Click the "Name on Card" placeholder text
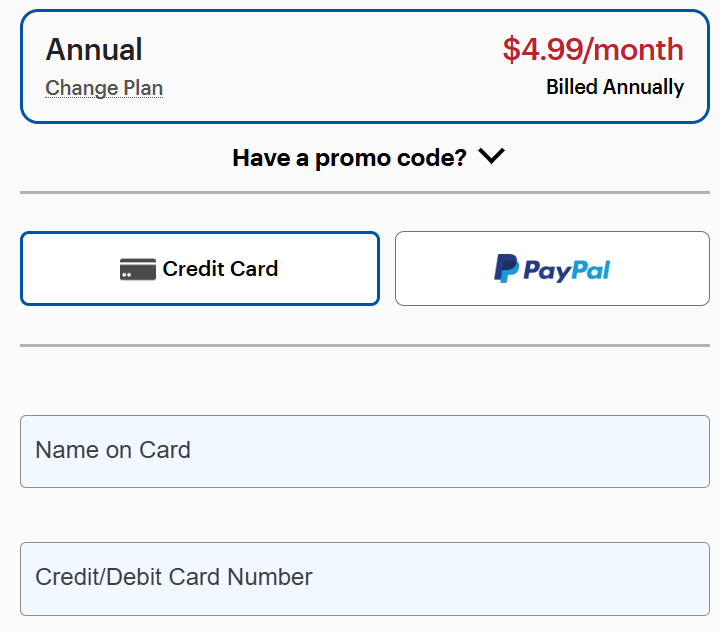Screen dimensions: 720x631 (x=113, y=450)
